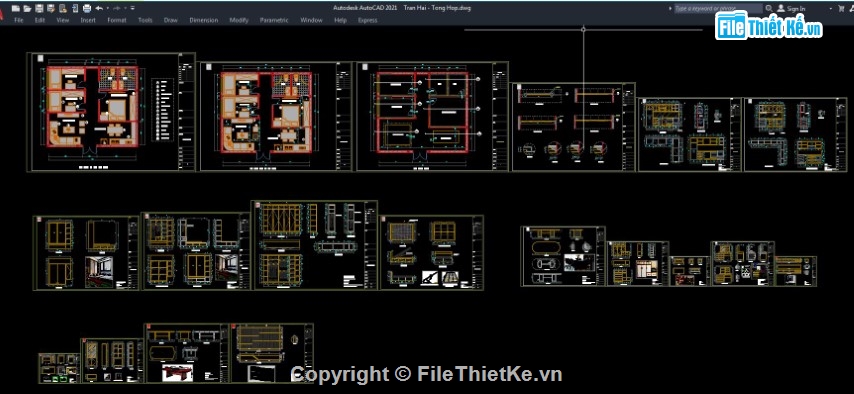Screen dimensions: 854x394
Task: Click the Save As icon
Action: (x=51, y=8)
